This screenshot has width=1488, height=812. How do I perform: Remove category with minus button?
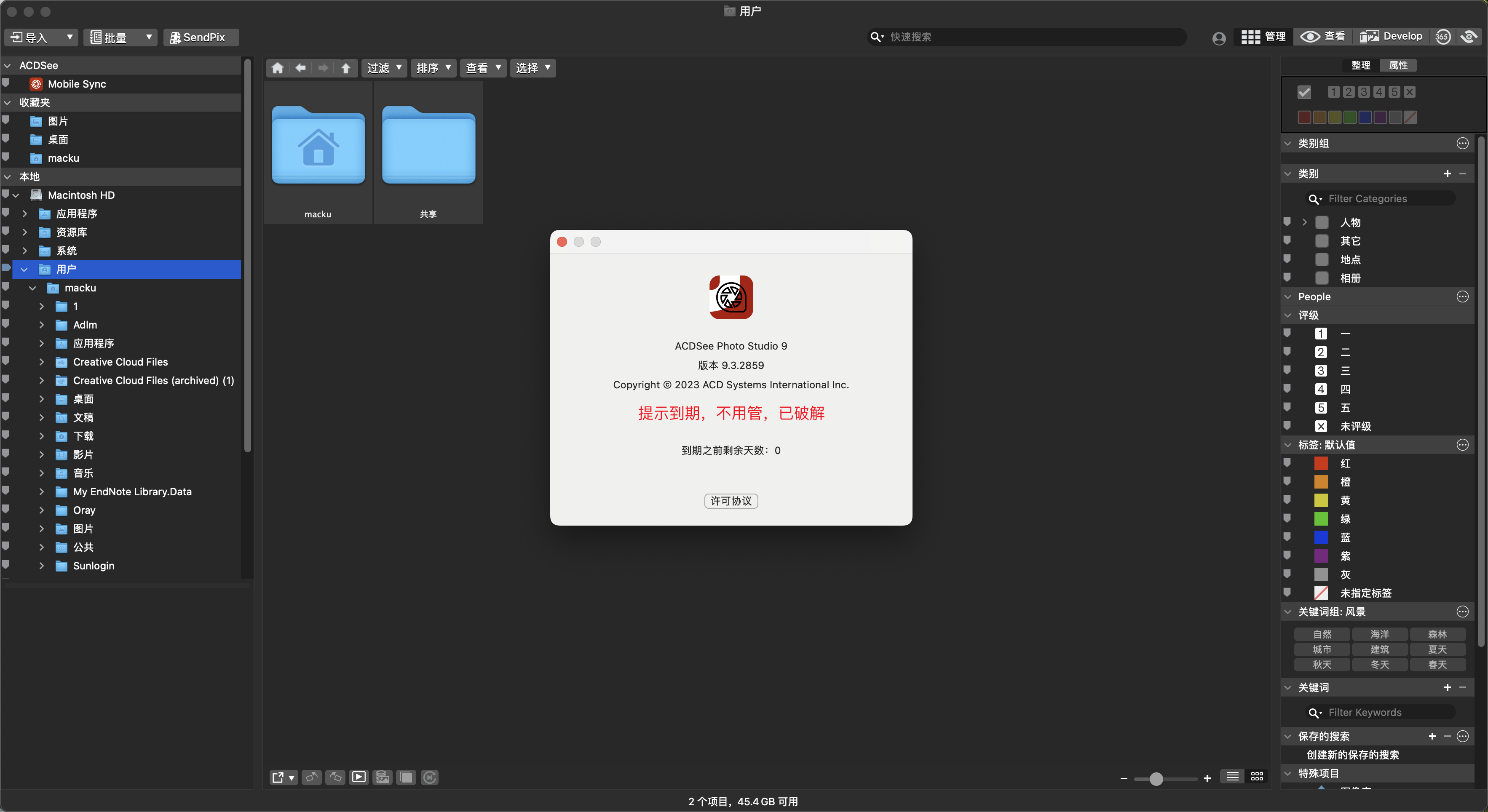[1463, 173]
